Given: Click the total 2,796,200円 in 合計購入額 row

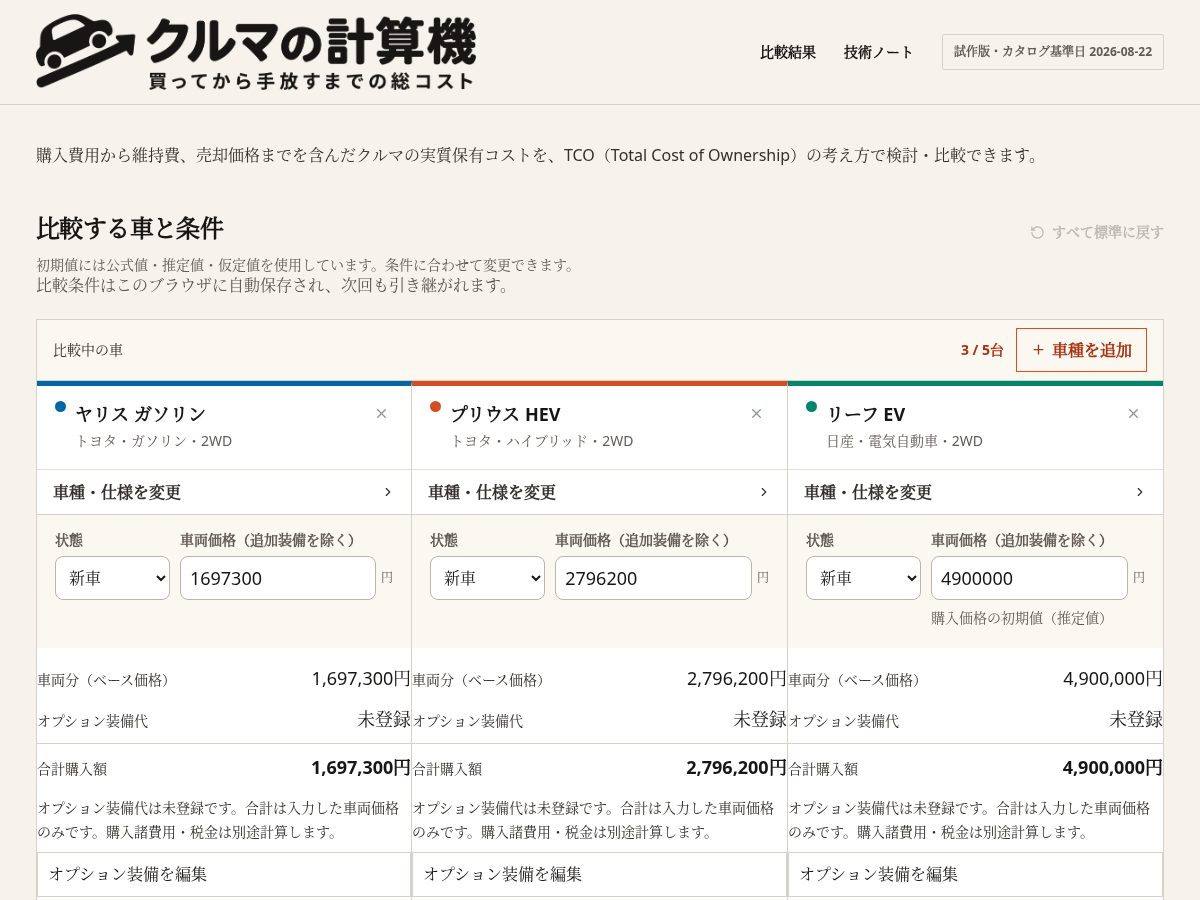Looking at the screenshot, I should (736, 768).
